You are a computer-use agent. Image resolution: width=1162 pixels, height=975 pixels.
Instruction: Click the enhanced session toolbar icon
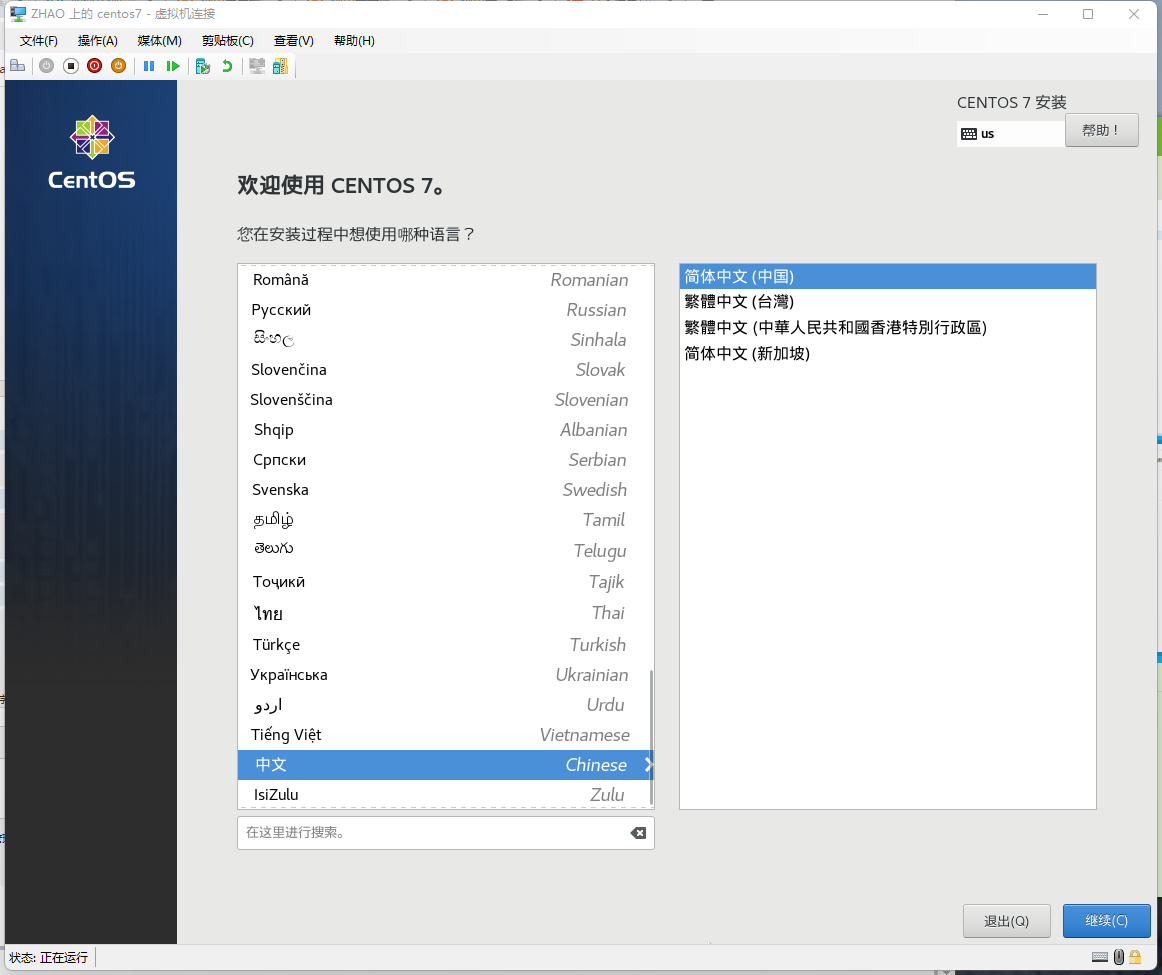click(257, 66)
